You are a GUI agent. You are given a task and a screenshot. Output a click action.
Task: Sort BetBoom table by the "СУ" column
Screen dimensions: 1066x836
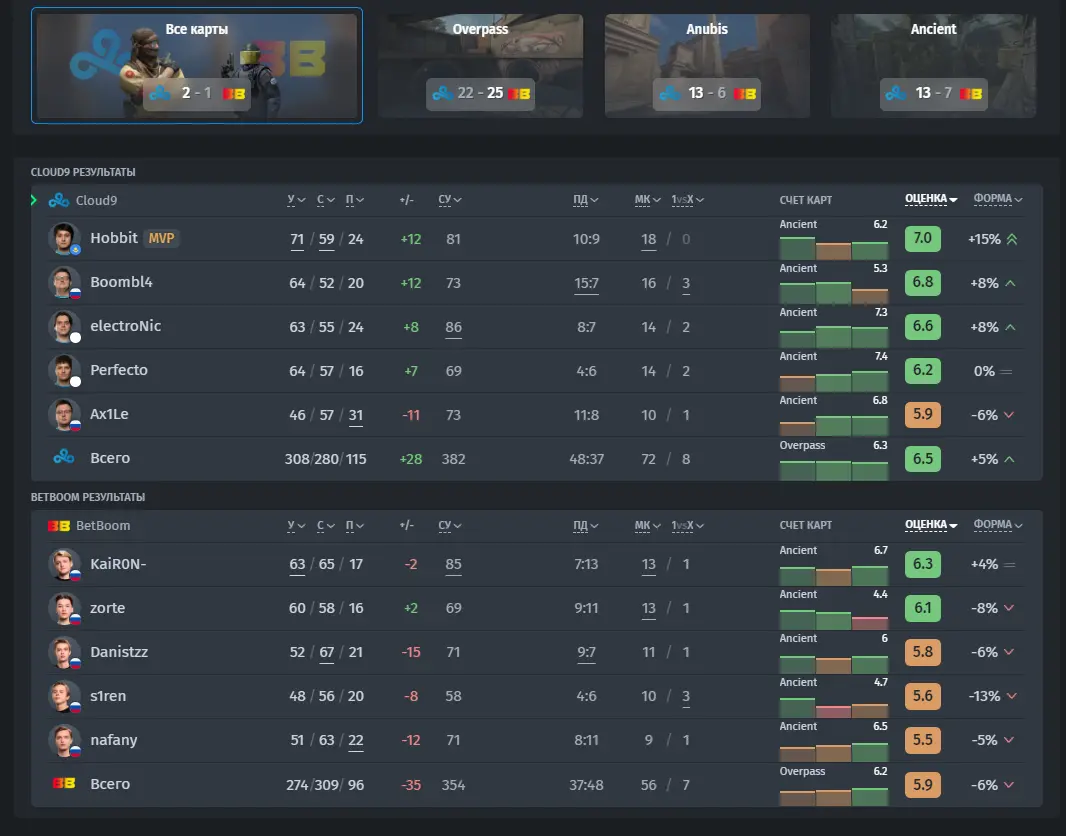pos(450,525)
